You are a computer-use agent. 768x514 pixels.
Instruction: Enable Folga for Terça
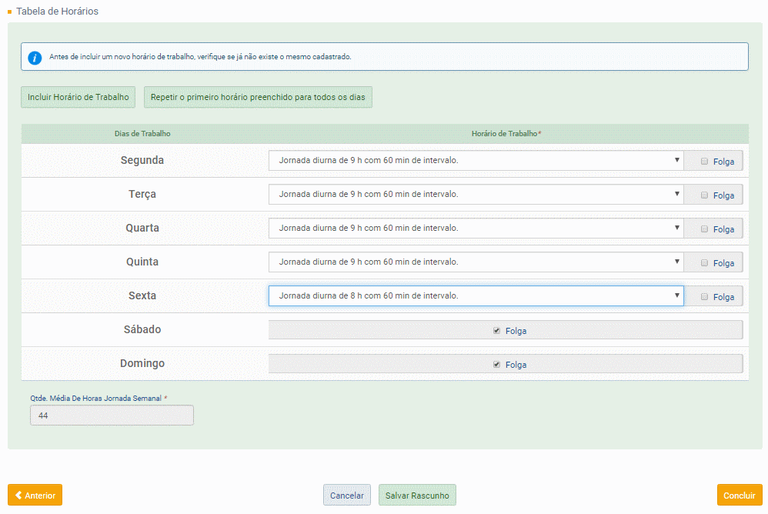coord(704,195)
